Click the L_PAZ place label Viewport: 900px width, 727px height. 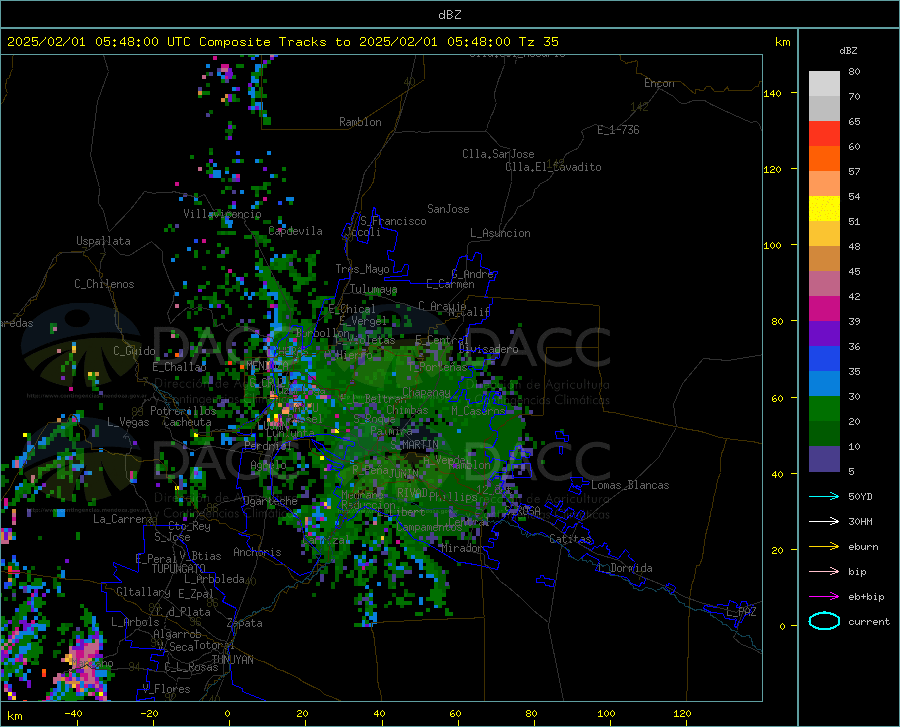click(x=741, y=612)
